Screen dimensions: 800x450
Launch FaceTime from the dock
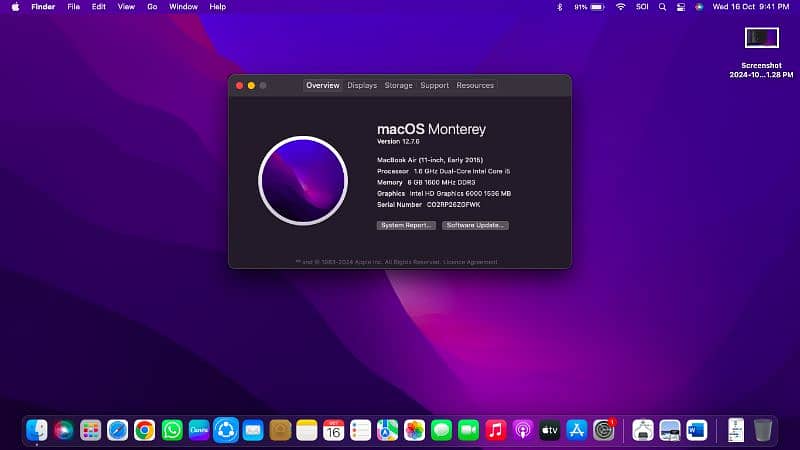(x=469, y=430)
